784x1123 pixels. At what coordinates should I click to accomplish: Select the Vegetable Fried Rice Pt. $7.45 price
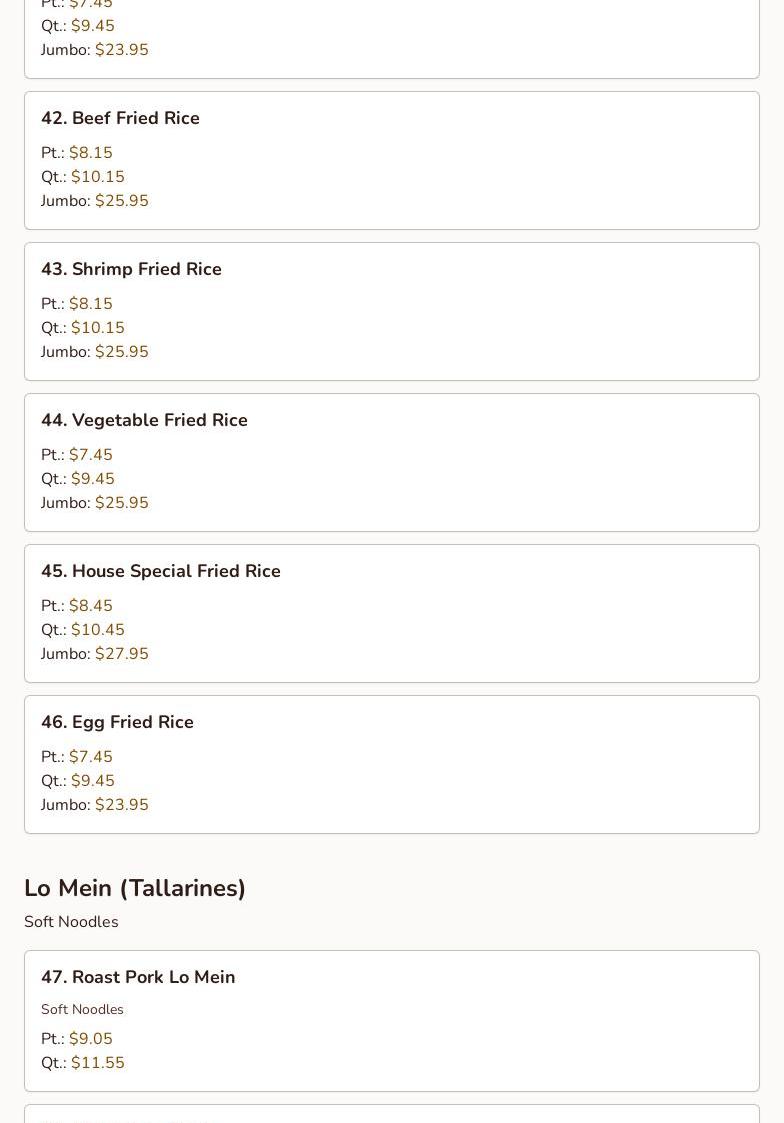click(91, 455)
